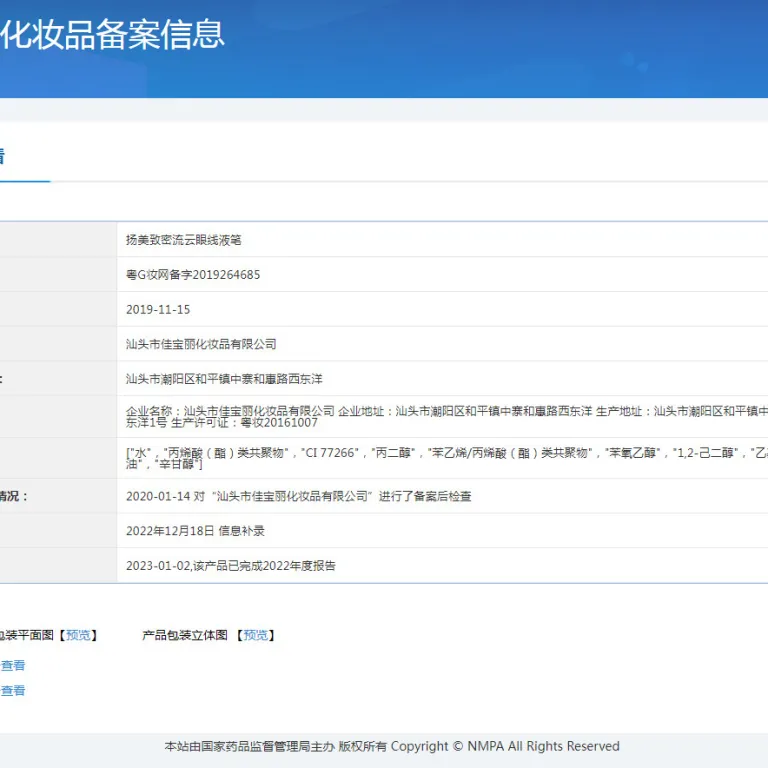Select filing number 粤G妆网备字2019264685
Image resolution: width=768 pixels, height=768 pixels.
(x=193, y=275)
